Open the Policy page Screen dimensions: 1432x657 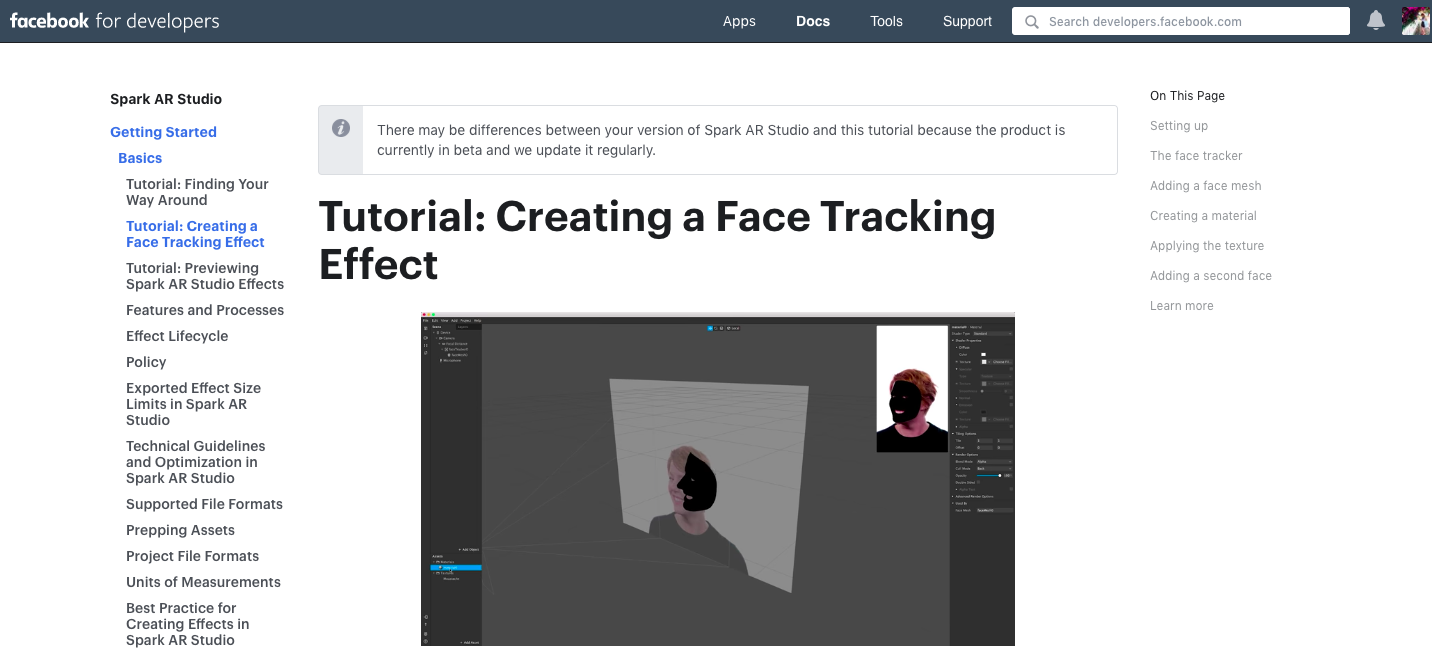[146, 362]
